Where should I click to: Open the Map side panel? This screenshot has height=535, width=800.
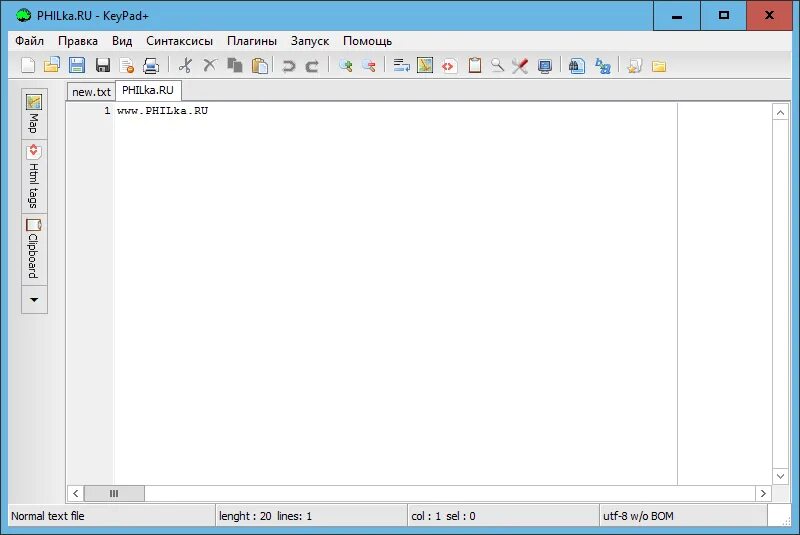point(34,114)
